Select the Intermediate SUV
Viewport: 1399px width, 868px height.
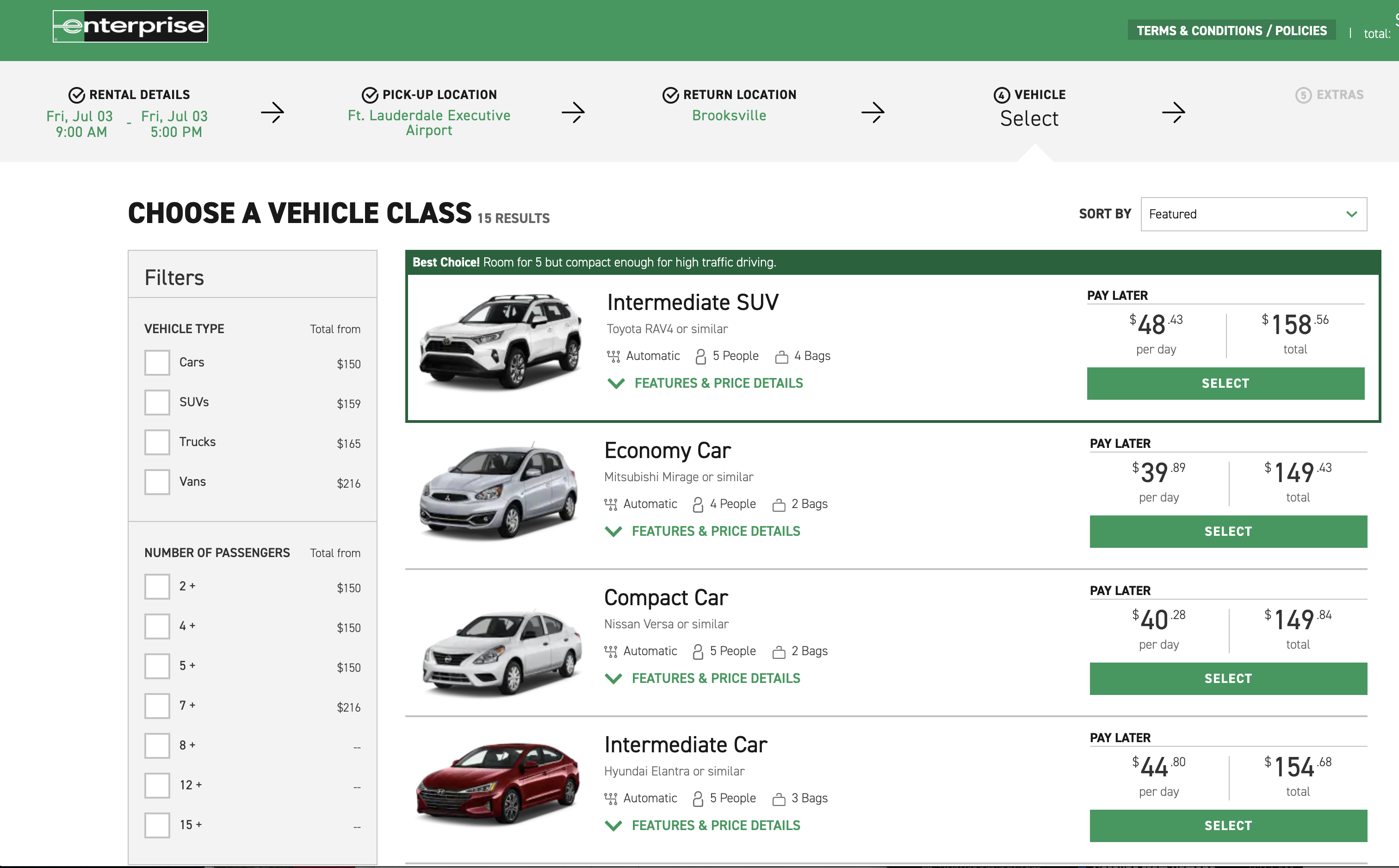tap(1225, 384)
